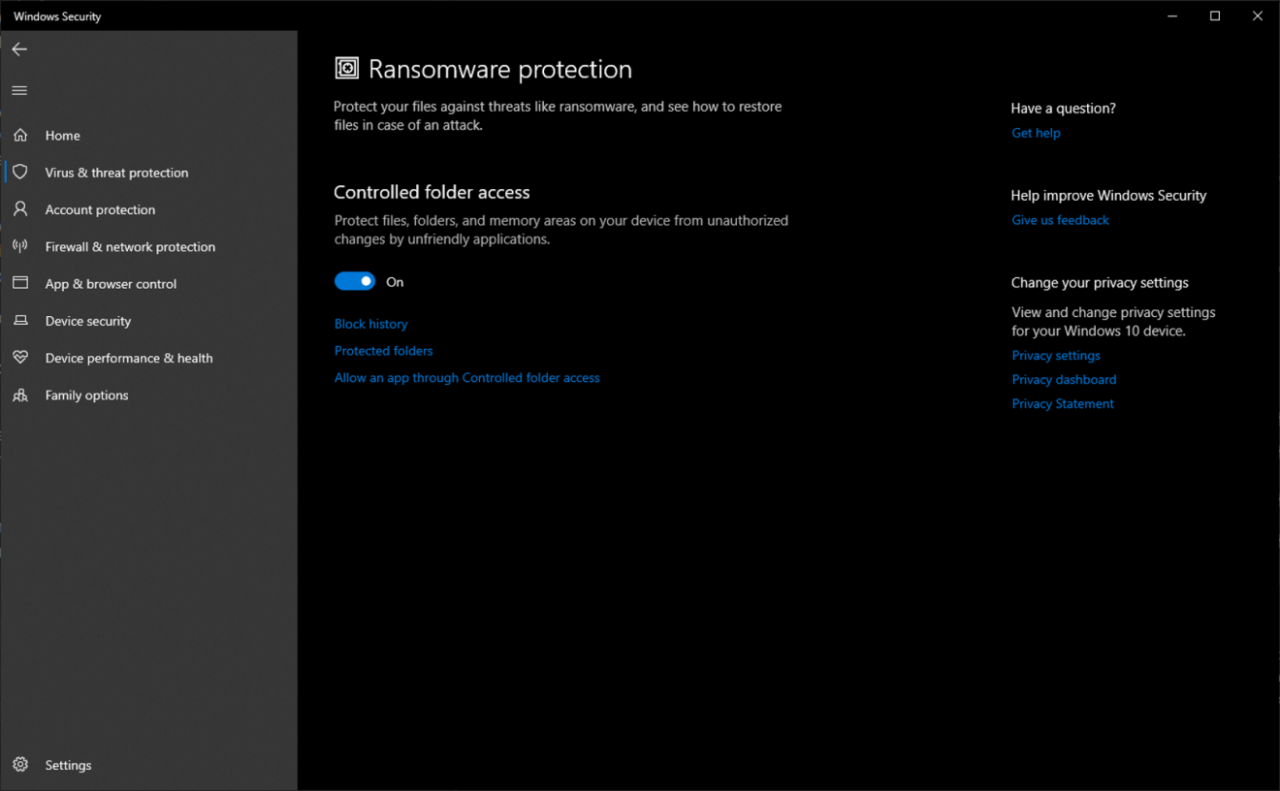Image resolution: width=1280 pixels, height=791 pixels.
Task: Click the Ransomware protection header icon
Action: [347, 67]
